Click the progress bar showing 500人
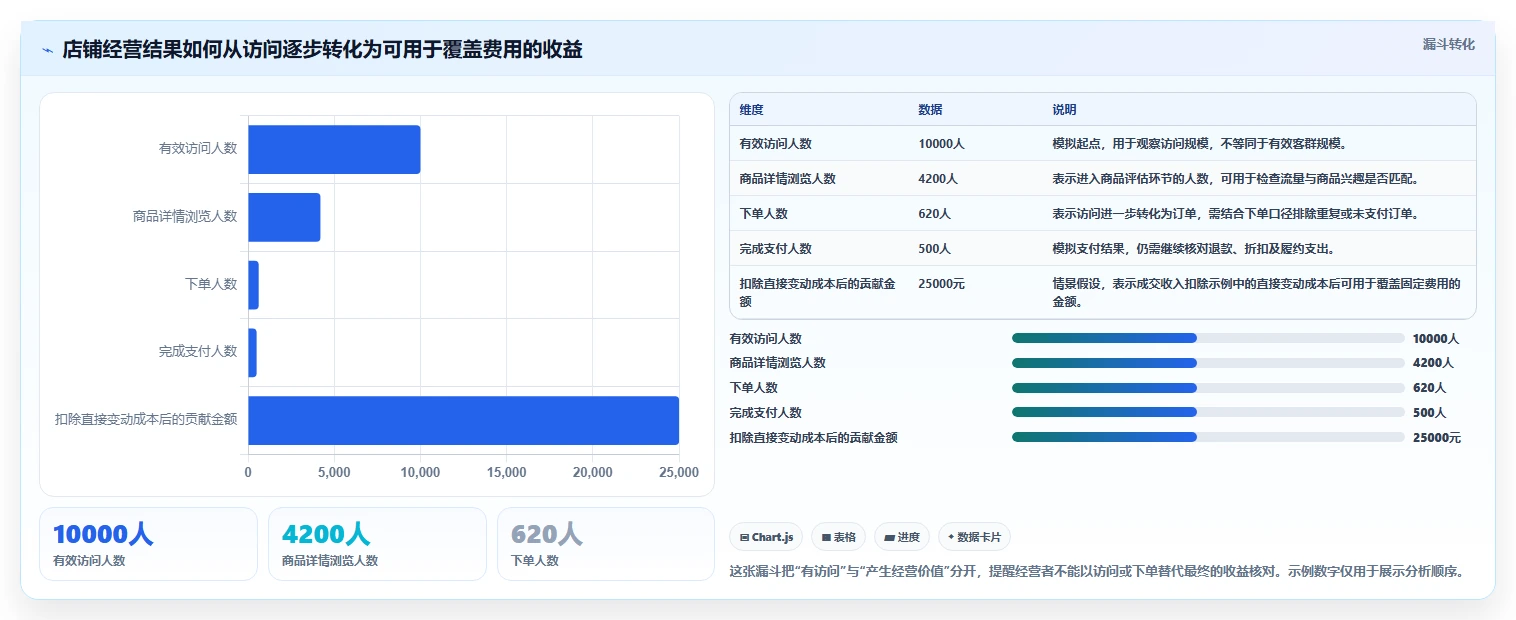1516x620 pixels. (x=1208, y=412)
